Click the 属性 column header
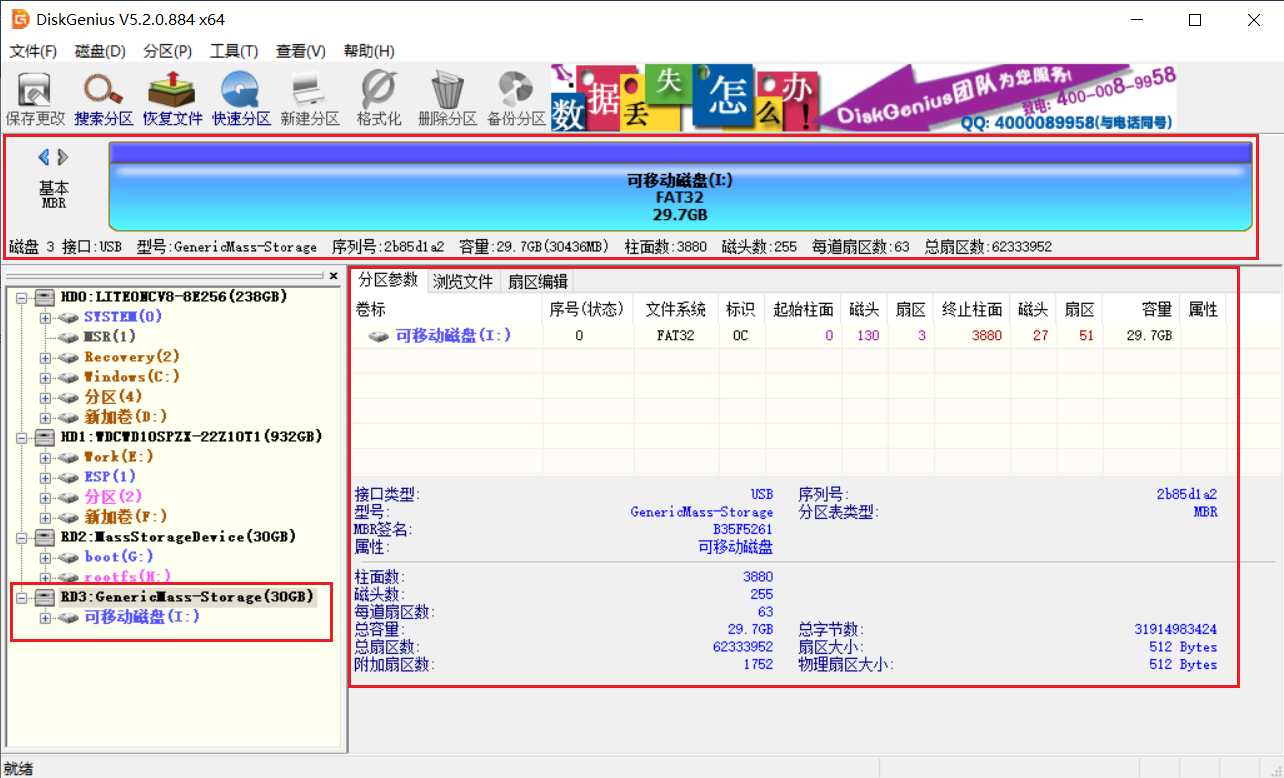This screenshot has height=778, width=1284. [1203, 310]
